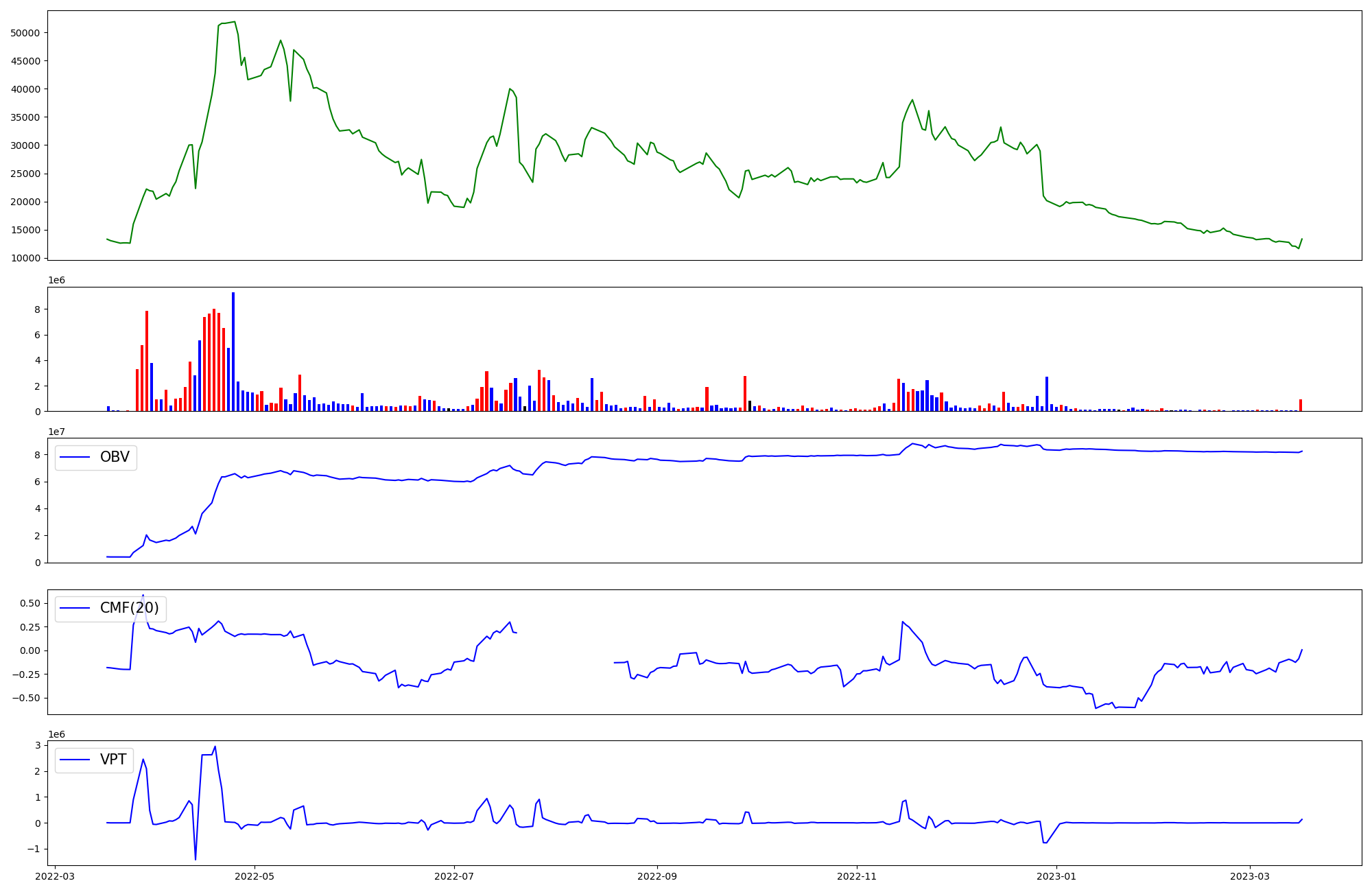Click the 1e7 exponent label above OBV chart
Image resolution: width=1372 pixels, height=892 pixels.
click(57, 432)
